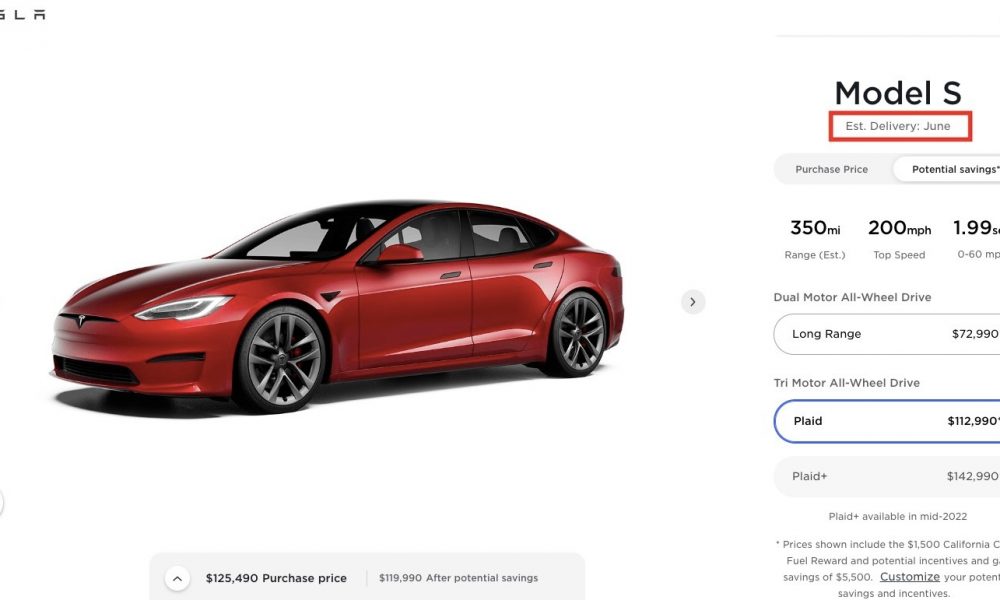Click the red Model S car image
This screenshot has width=1000, height=600.
[x=338, y=305]
